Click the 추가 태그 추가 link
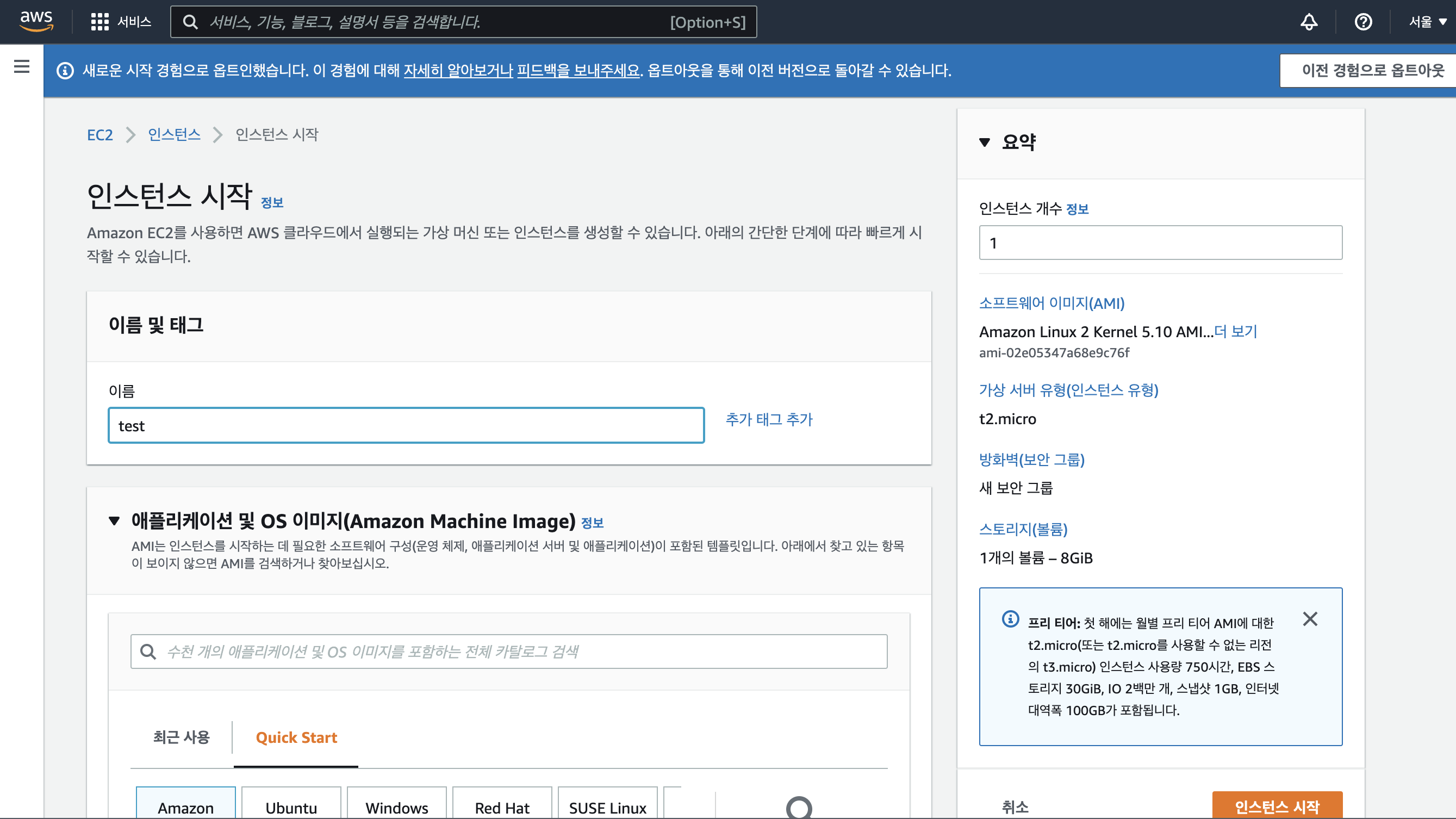Image resolution: width=1456 pixels, height=819 pixels. pyautogui.click(x=769, y=419)
